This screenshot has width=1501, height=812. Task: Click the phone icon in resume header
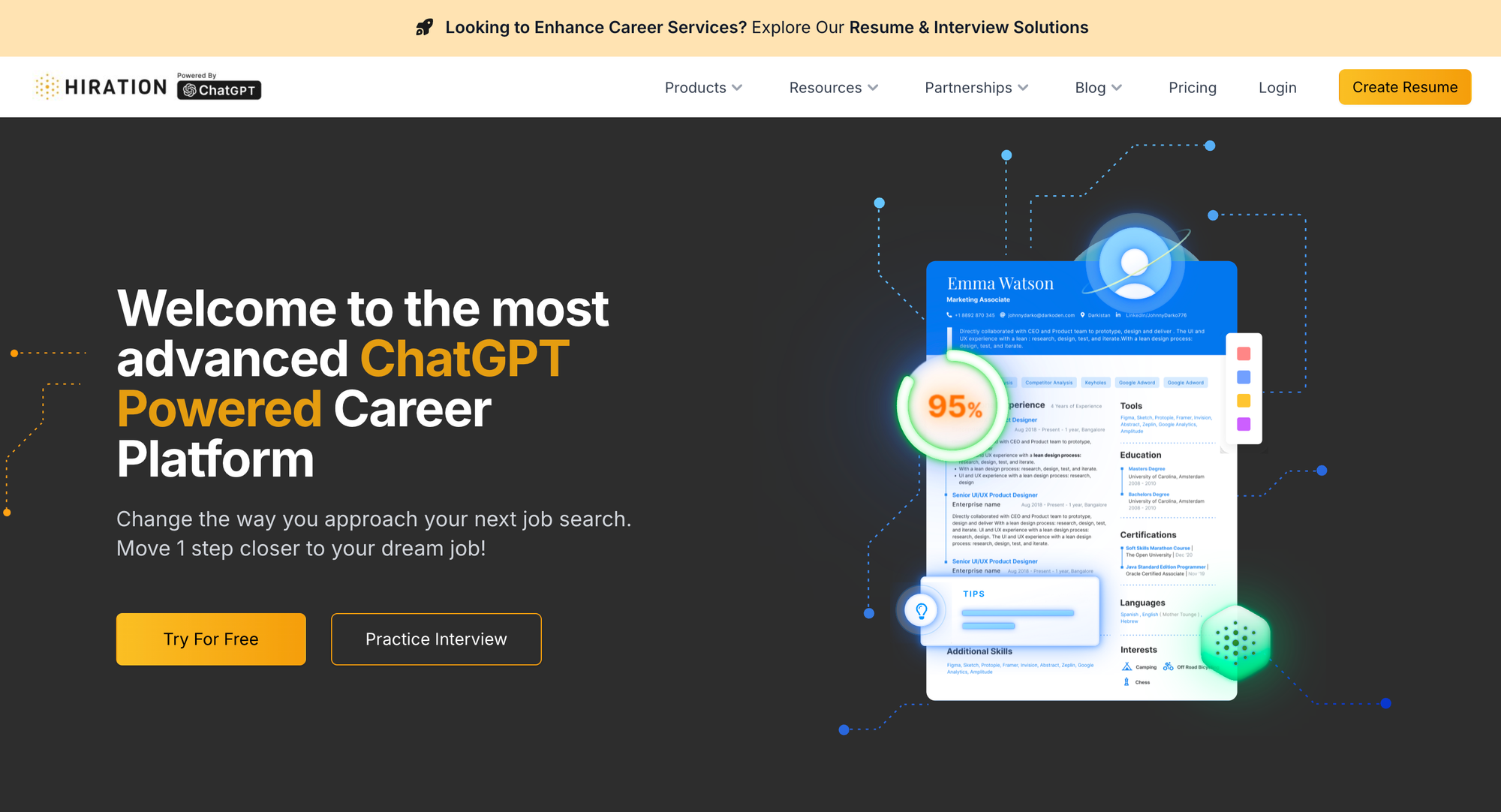point(949,315)
